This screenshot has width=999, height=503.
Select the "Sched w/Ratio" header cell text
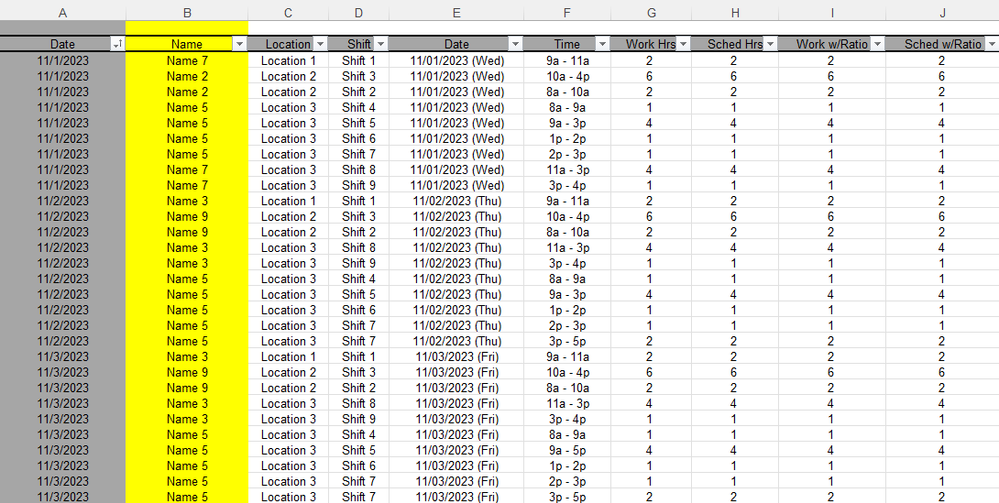(942, 45)
